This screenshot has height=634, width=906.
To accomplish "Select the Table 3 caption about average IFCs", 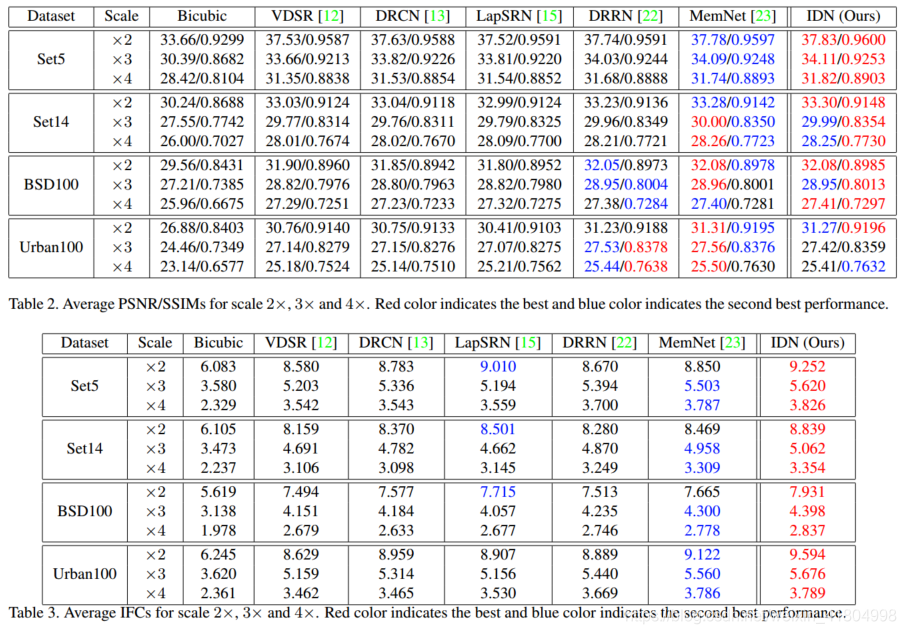I will [x=427, y=613].
